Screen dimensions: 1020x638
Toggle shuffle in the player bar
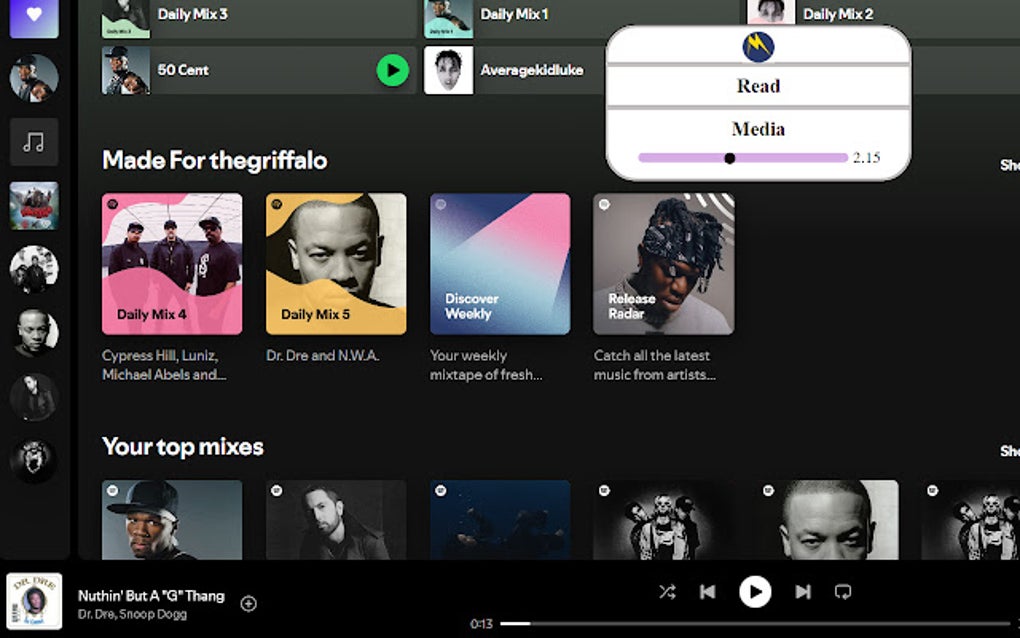coord(667,592)
